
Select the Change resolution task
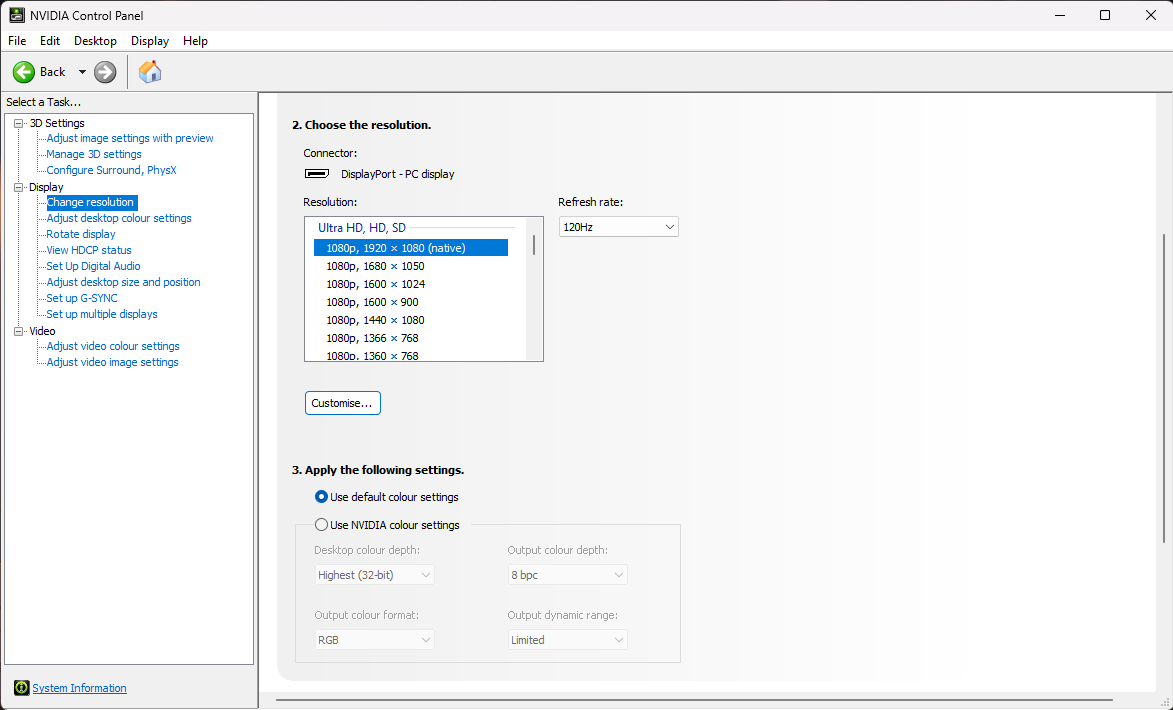pos(90,202)
